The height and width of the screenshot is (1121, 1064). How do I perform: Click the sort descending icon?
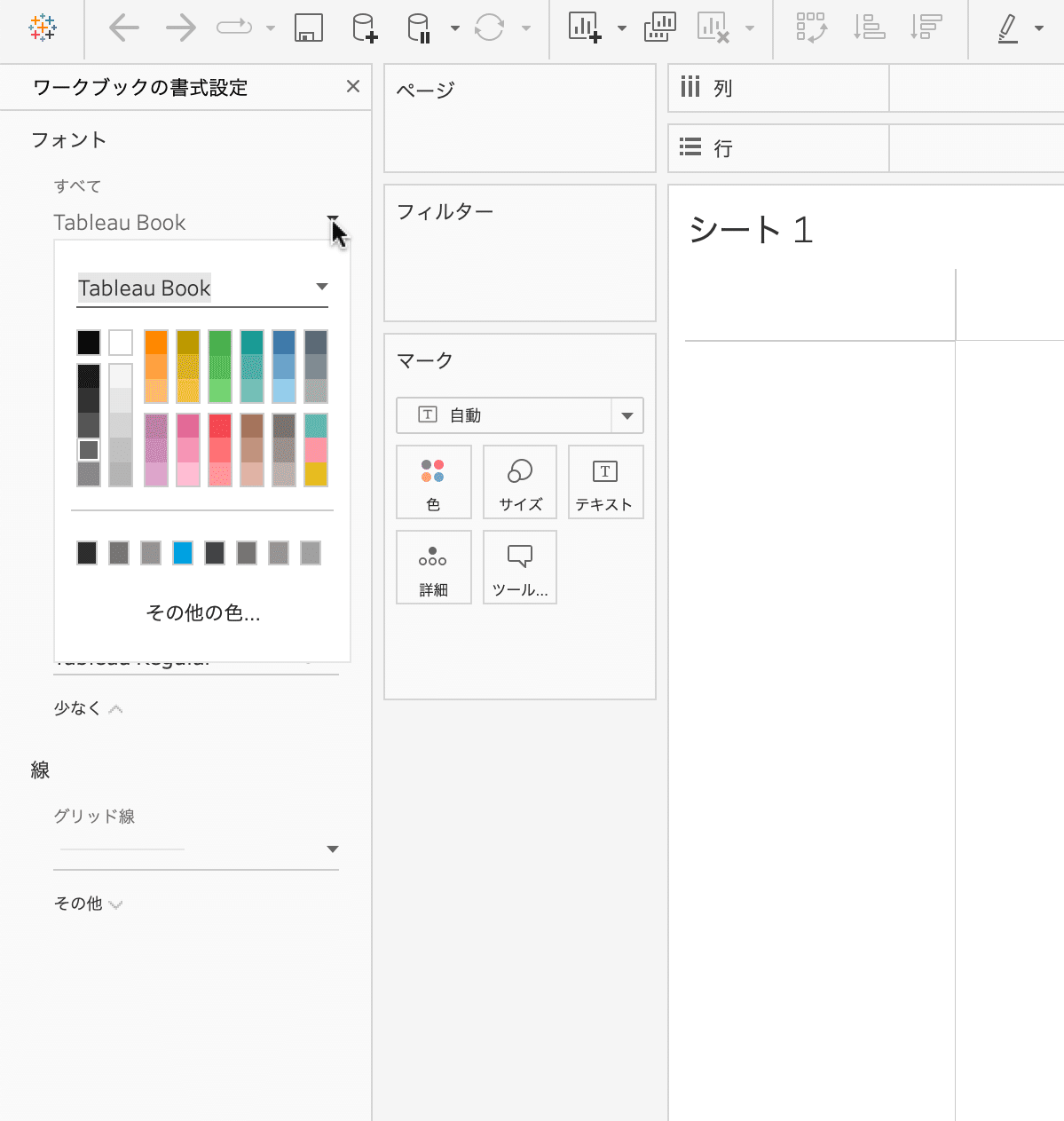(x=926, y=28)
